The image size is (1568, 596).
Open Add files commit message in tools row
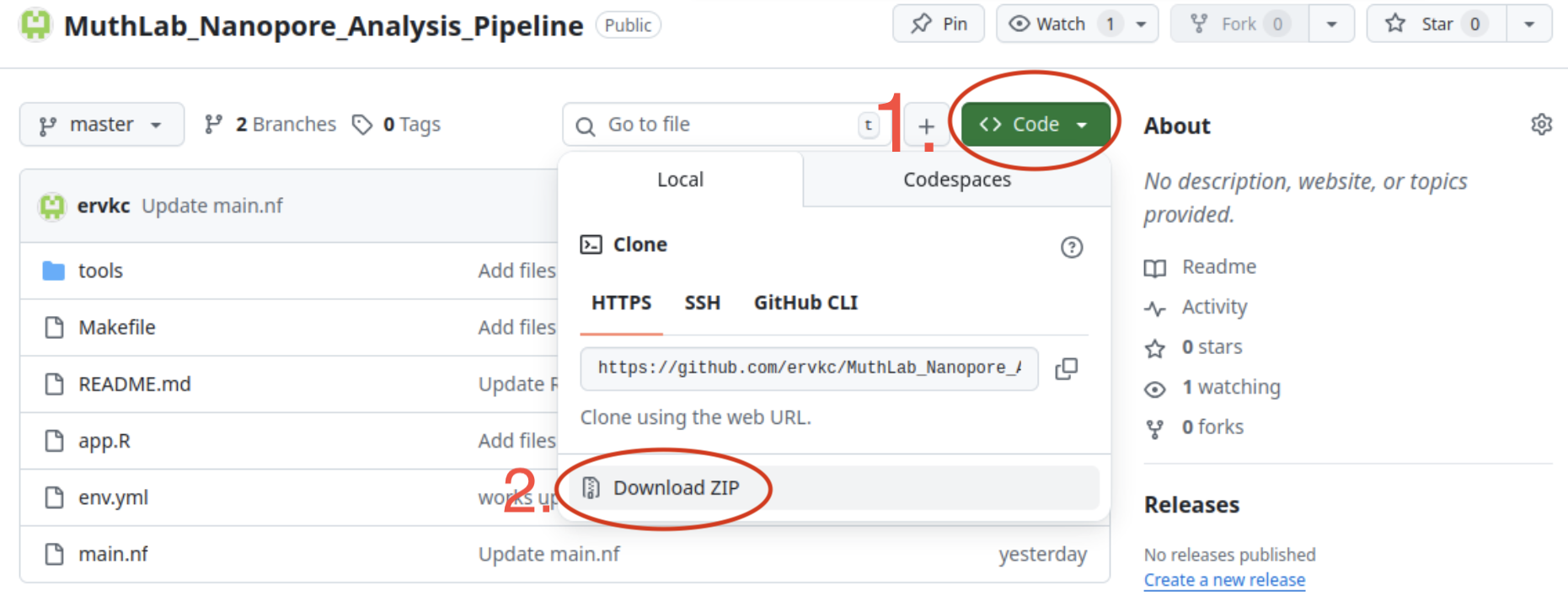[x=517, y=271]
